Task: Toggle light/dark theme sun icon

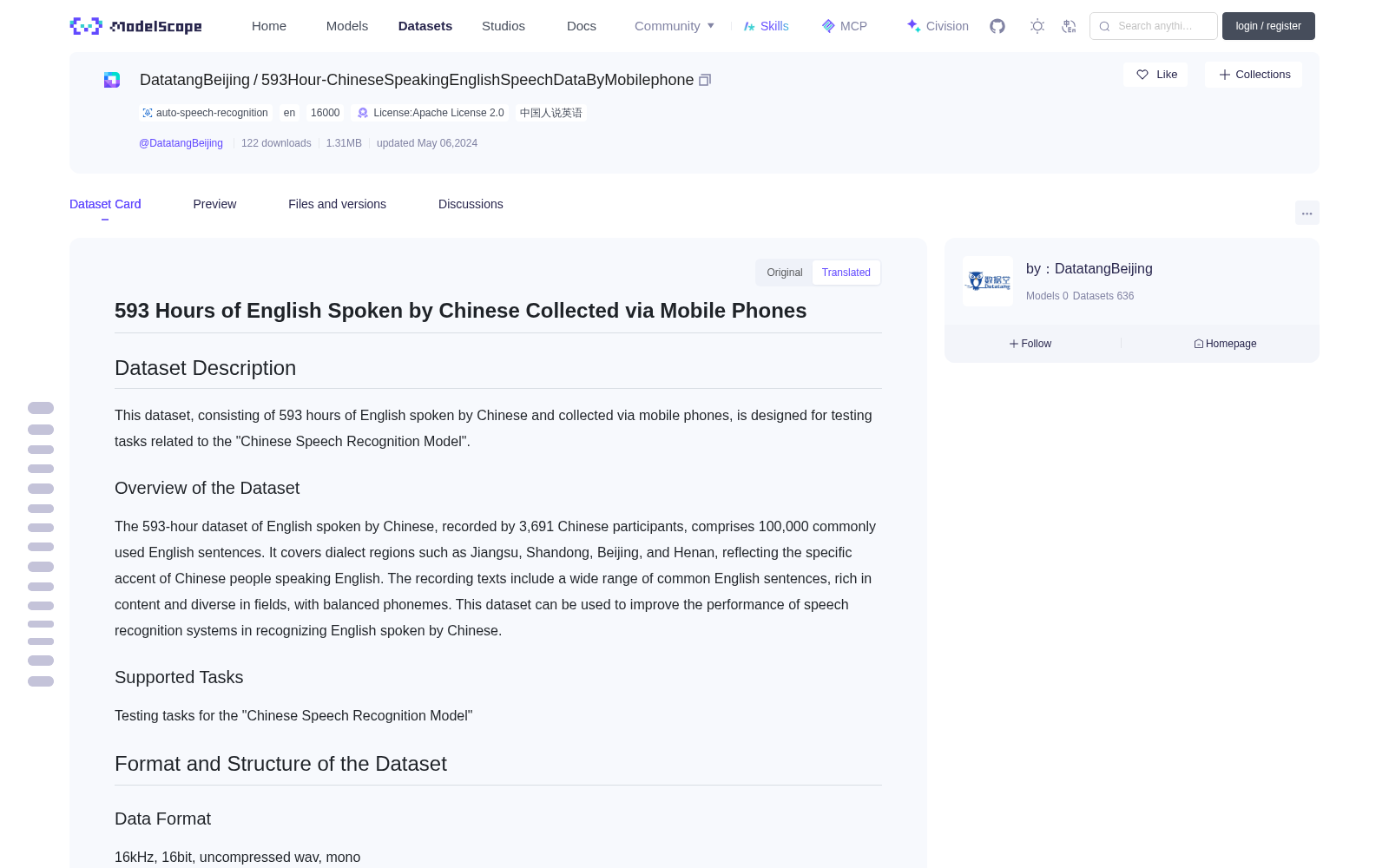Action: (1037, 26)
